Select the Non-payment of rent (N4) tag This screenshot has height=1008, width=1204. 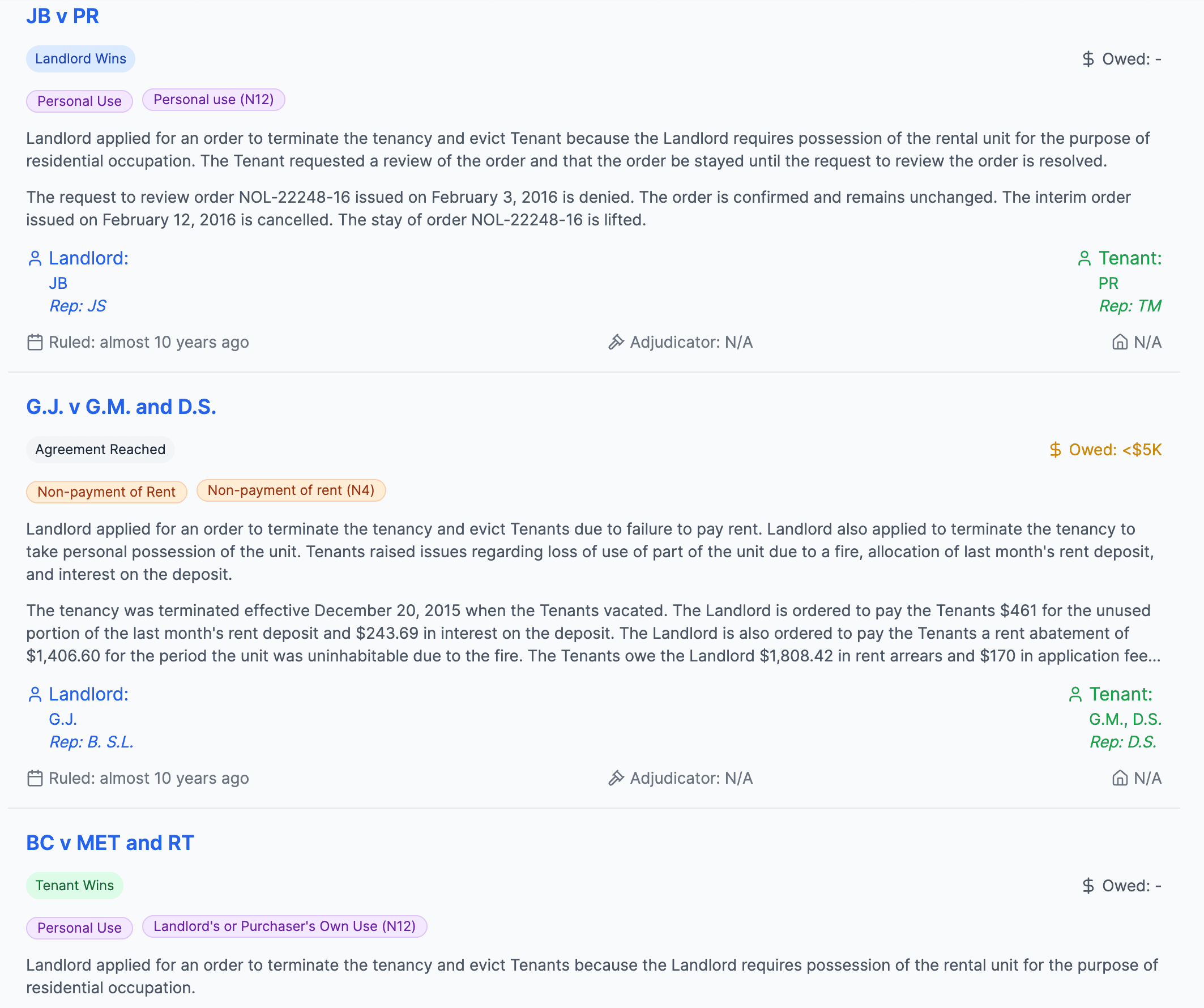point(291,490)
